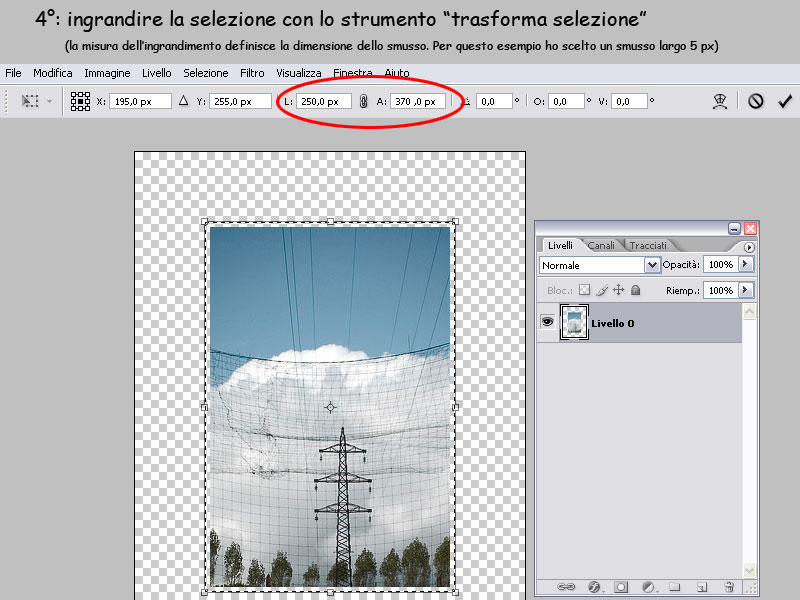Open the Riemp. value dropdown arrow
Image resolution: width=800 pixels, height=600 pixels.
(x=745, y=289)
